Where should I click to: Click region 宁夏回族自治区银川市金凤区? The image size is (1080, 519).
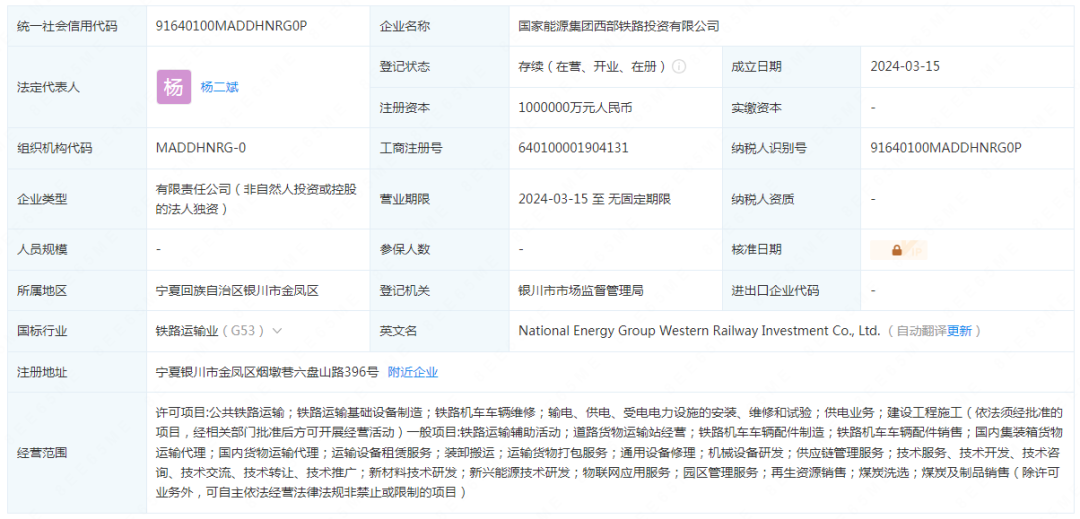[238, 290]
